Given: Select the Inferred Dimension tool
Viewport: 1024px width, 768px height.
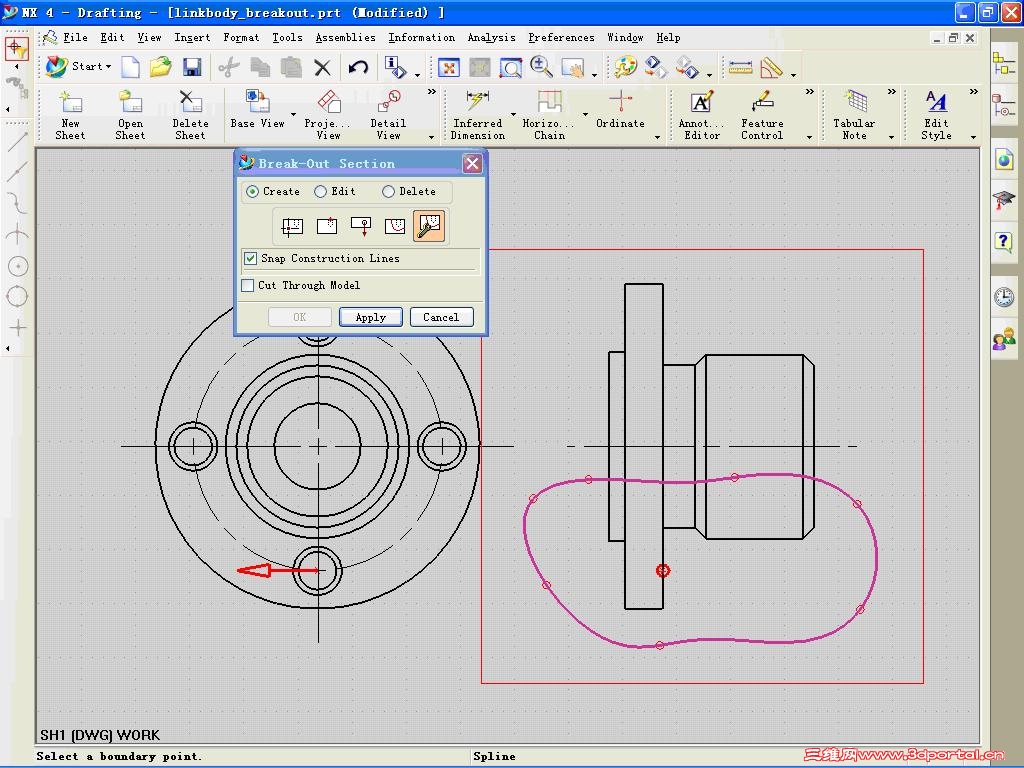Looking at the screenshot, I should point(478,116).
